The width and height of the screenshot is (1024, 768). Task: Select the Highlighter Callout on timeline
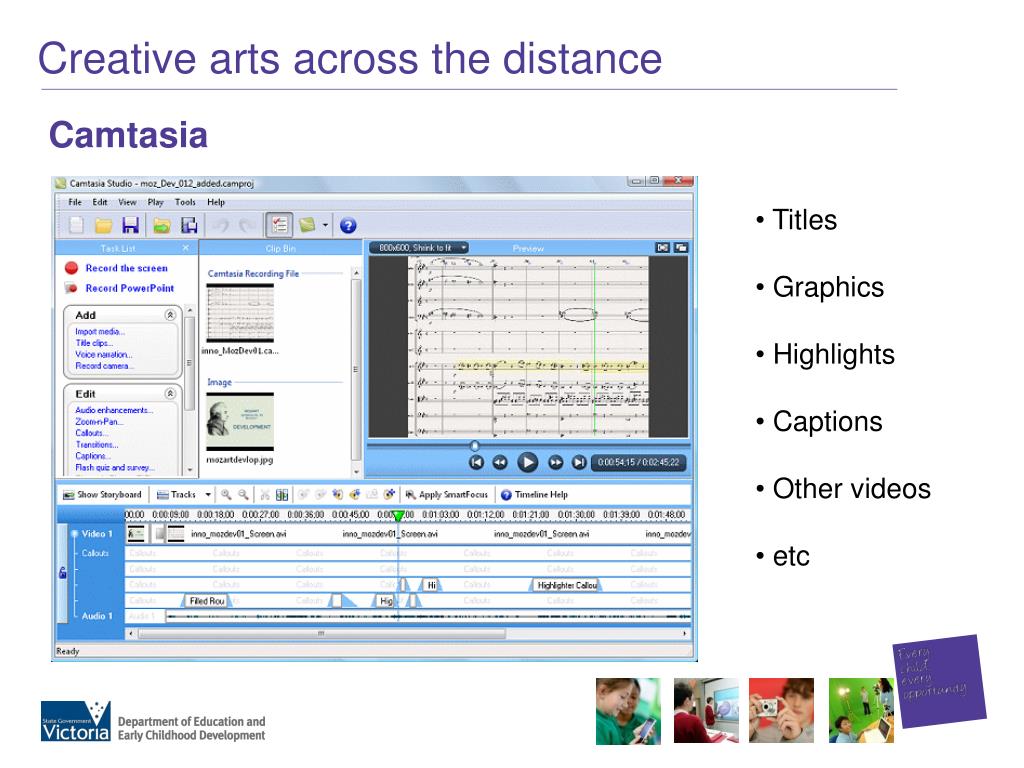566,586
